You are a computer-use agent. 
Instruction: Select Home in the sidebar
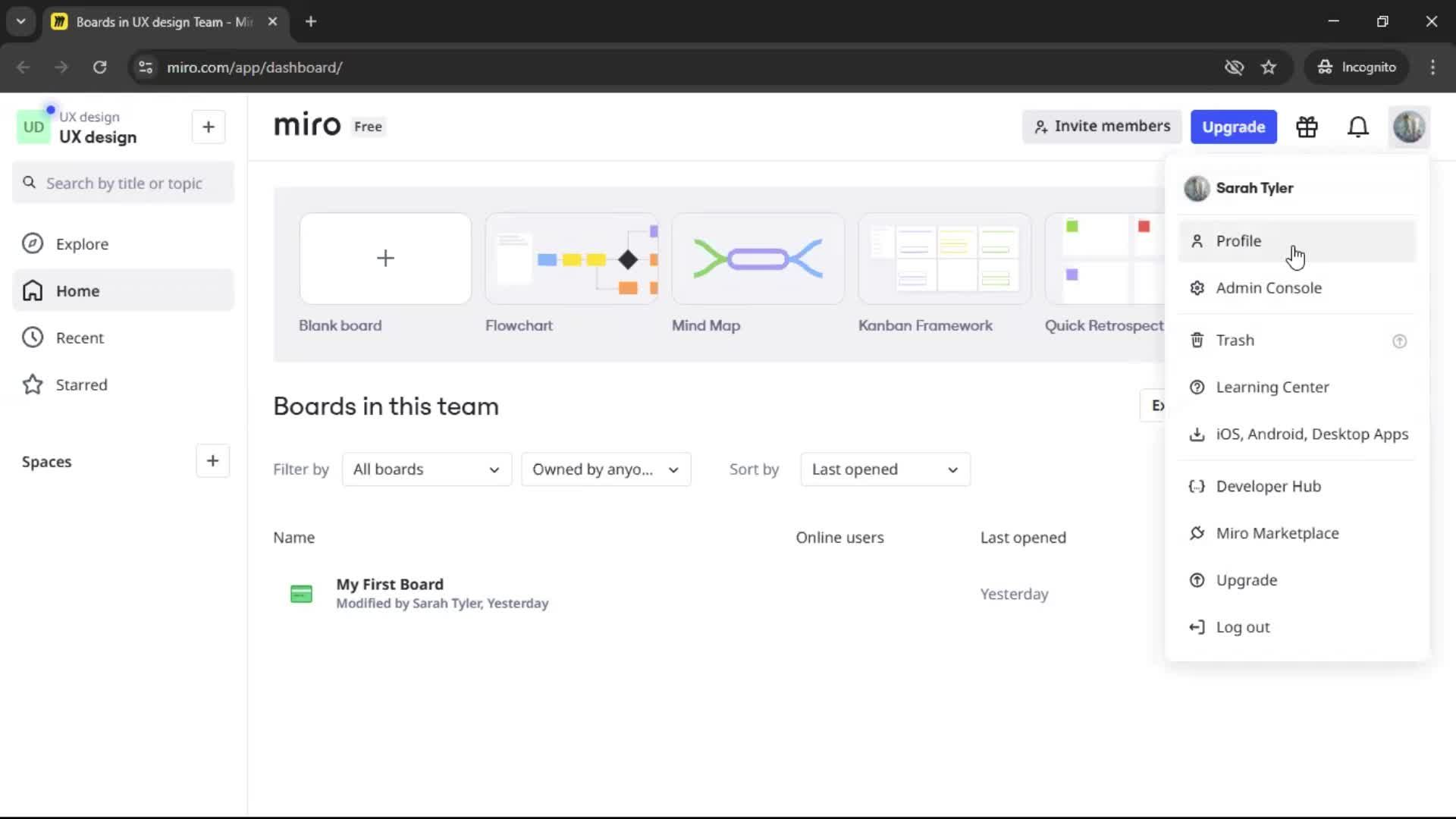click(123, 290)
